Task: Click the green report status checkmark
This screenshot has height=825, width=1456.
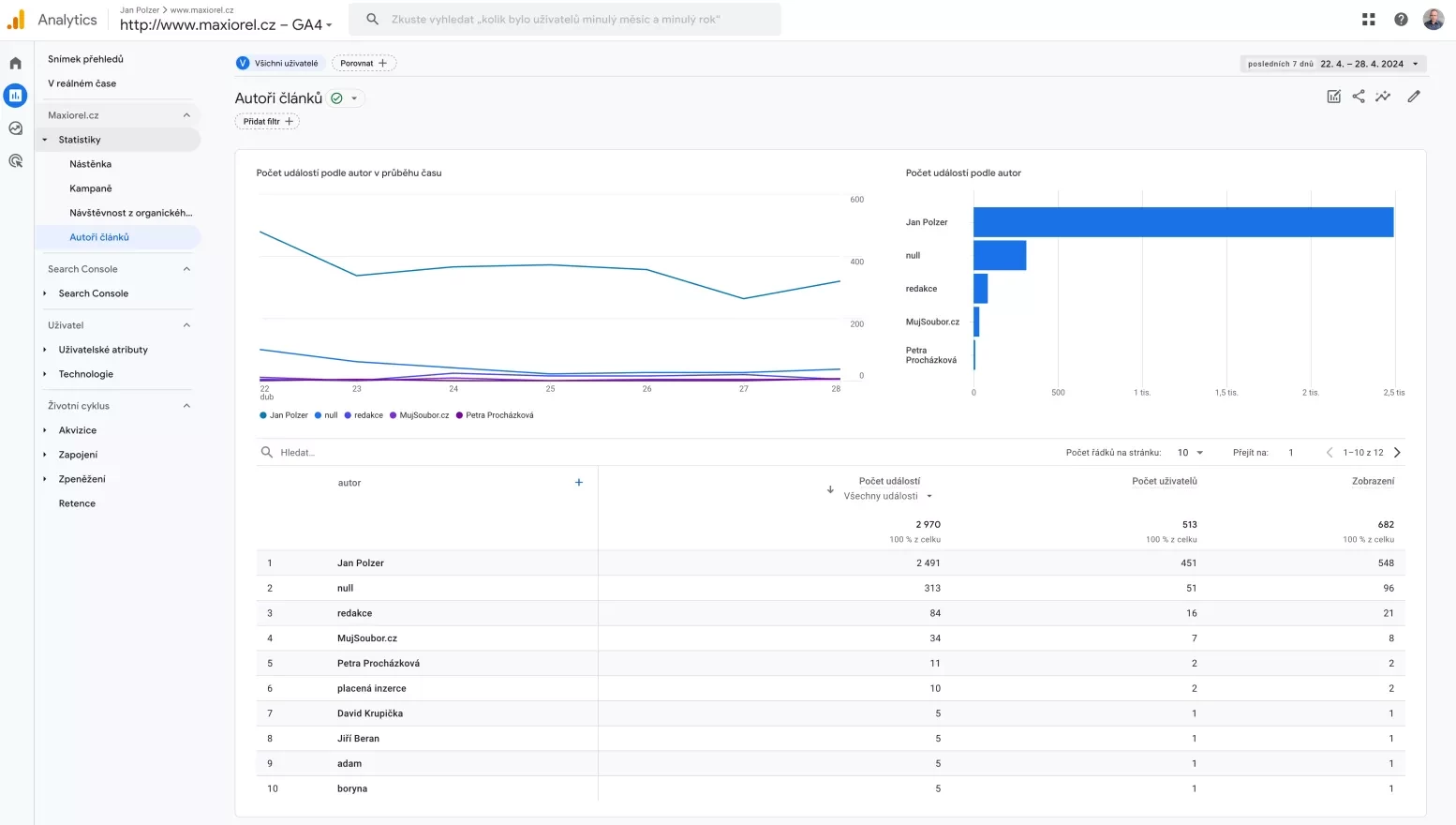Action: coord(336,98)
